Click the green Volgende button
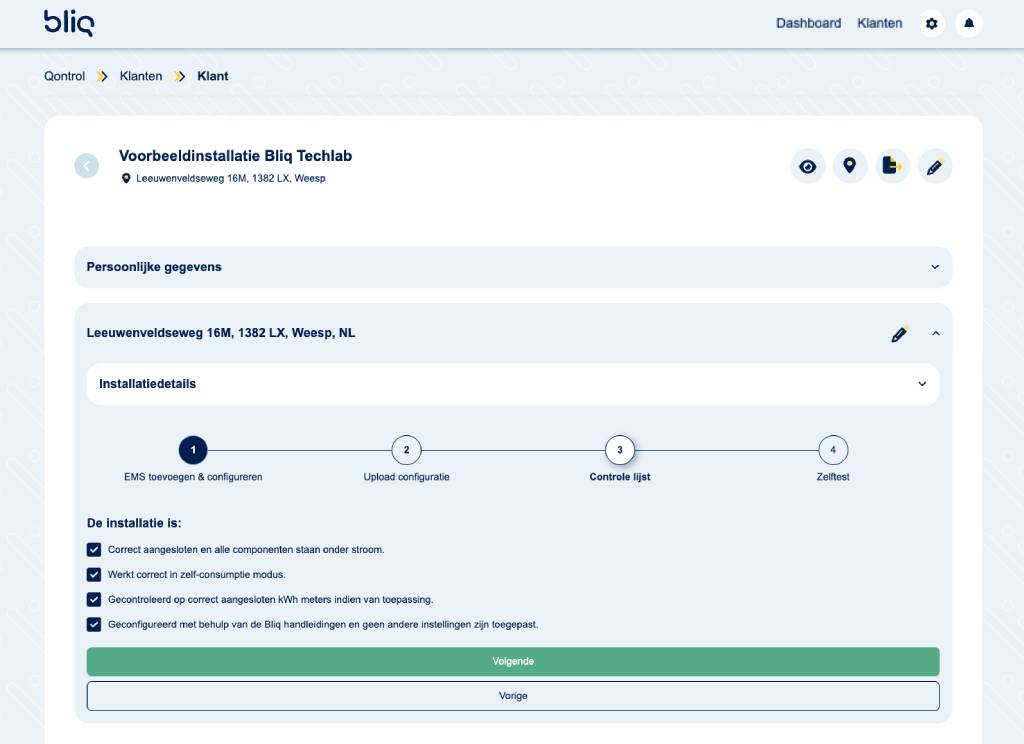 click(512, 662)
